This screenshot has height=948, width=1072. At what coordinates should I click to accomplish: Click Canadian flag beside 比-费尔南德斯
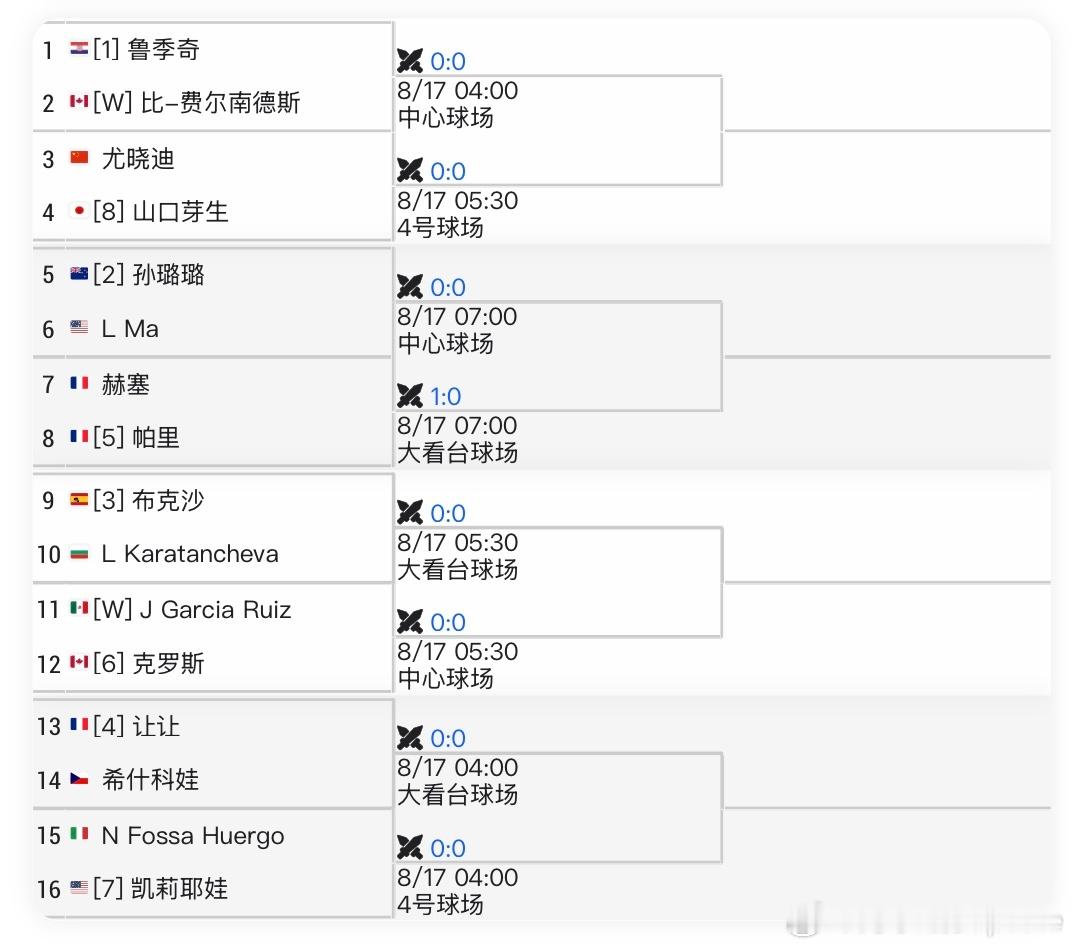pos(79,102)
